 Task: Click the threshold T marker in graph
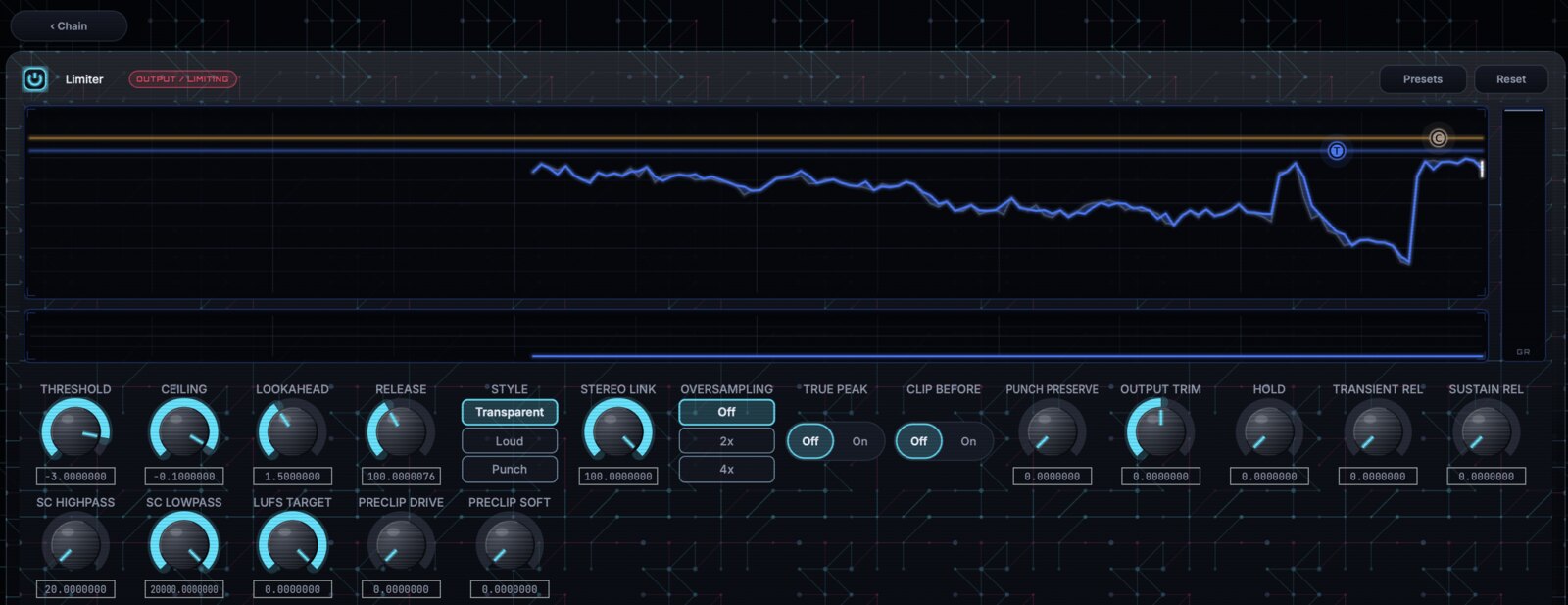(x=1336, y=151)
